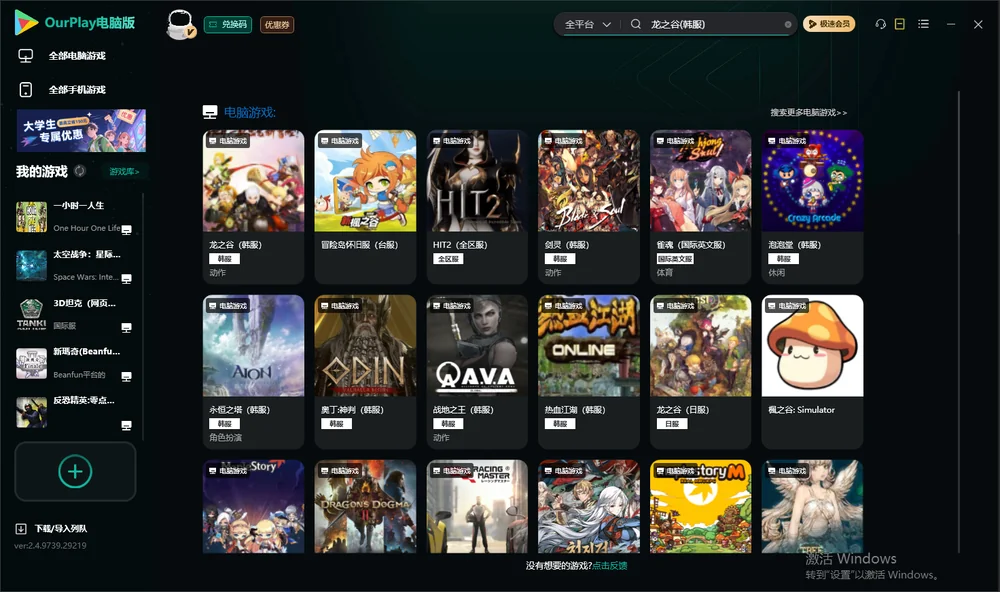The height and width of the screenshot is (592, 1000).
Task: Click the download icon beside 下载/导入列队
Action: (21, 529)
